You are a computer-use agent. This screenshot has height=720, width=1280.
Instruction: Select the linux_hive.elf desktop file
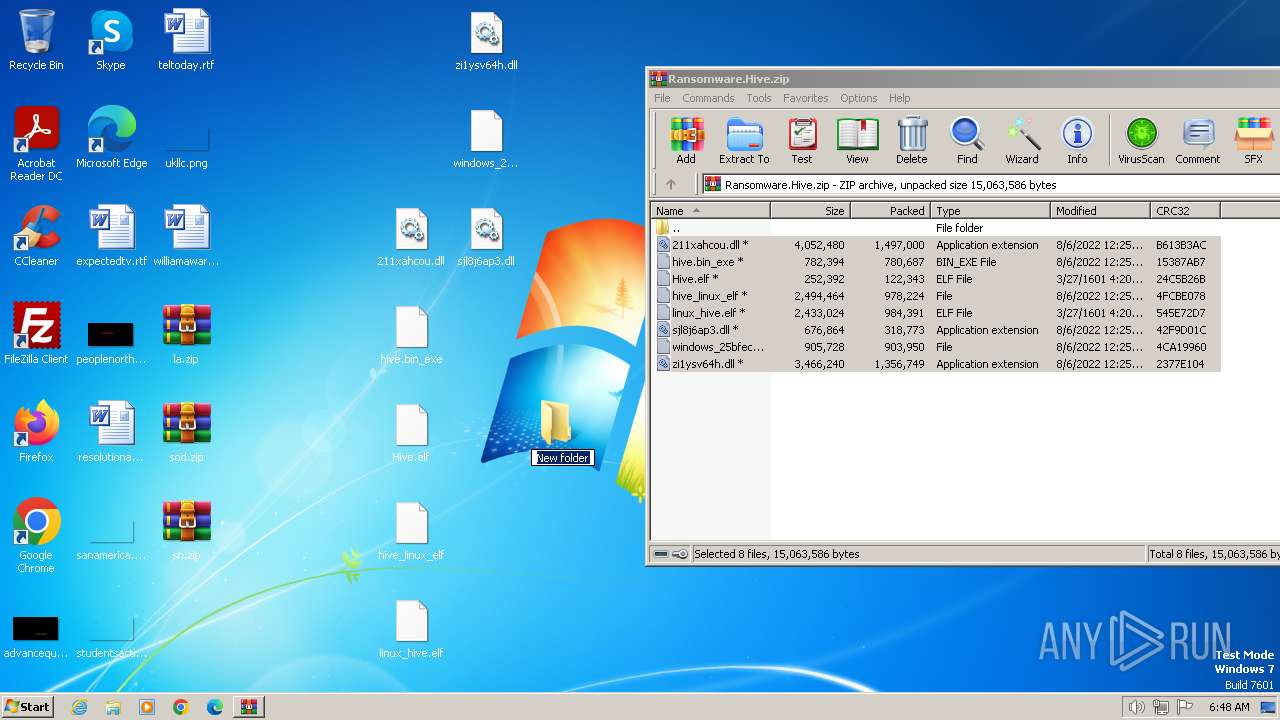point(411,628)
